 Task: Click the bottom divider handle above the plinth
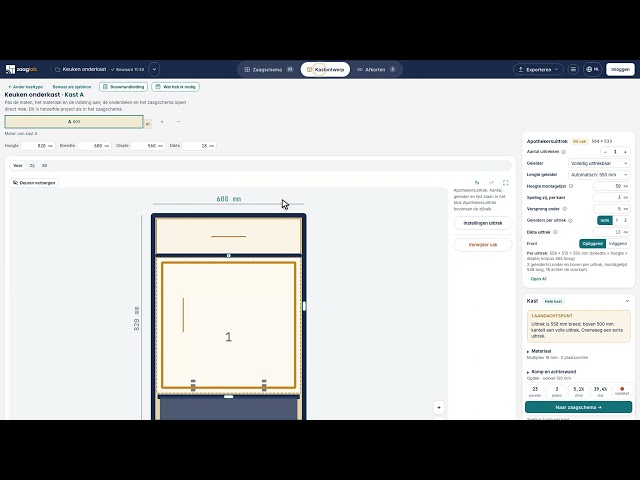tap(229, 396)
